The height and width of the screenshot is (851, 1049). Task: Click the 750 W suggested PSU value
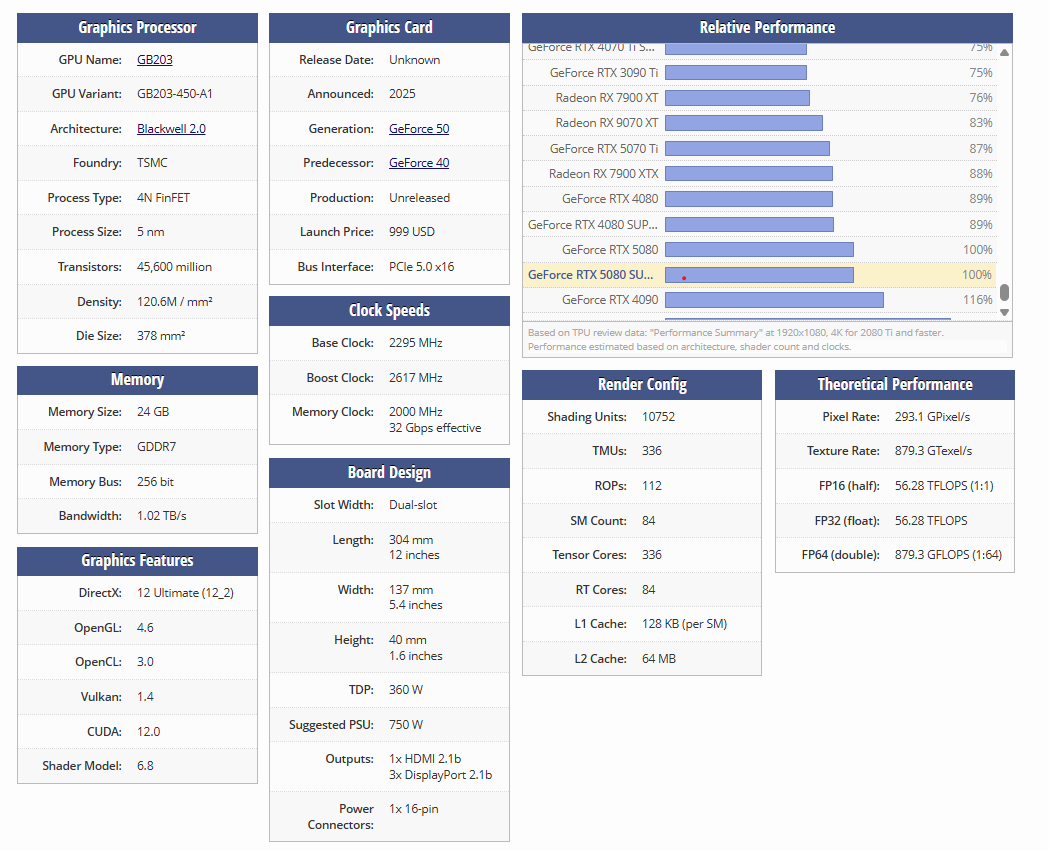tap(406, 725)
